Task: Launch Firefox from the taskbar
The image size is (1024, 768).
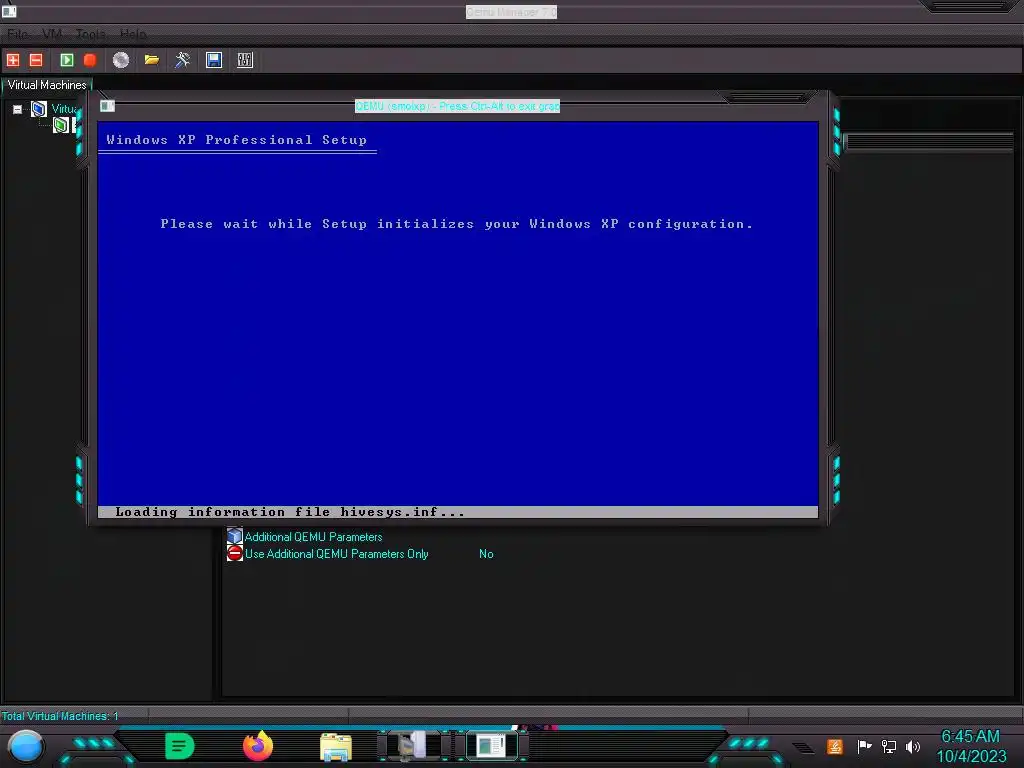Action: (x=258, y=746)
